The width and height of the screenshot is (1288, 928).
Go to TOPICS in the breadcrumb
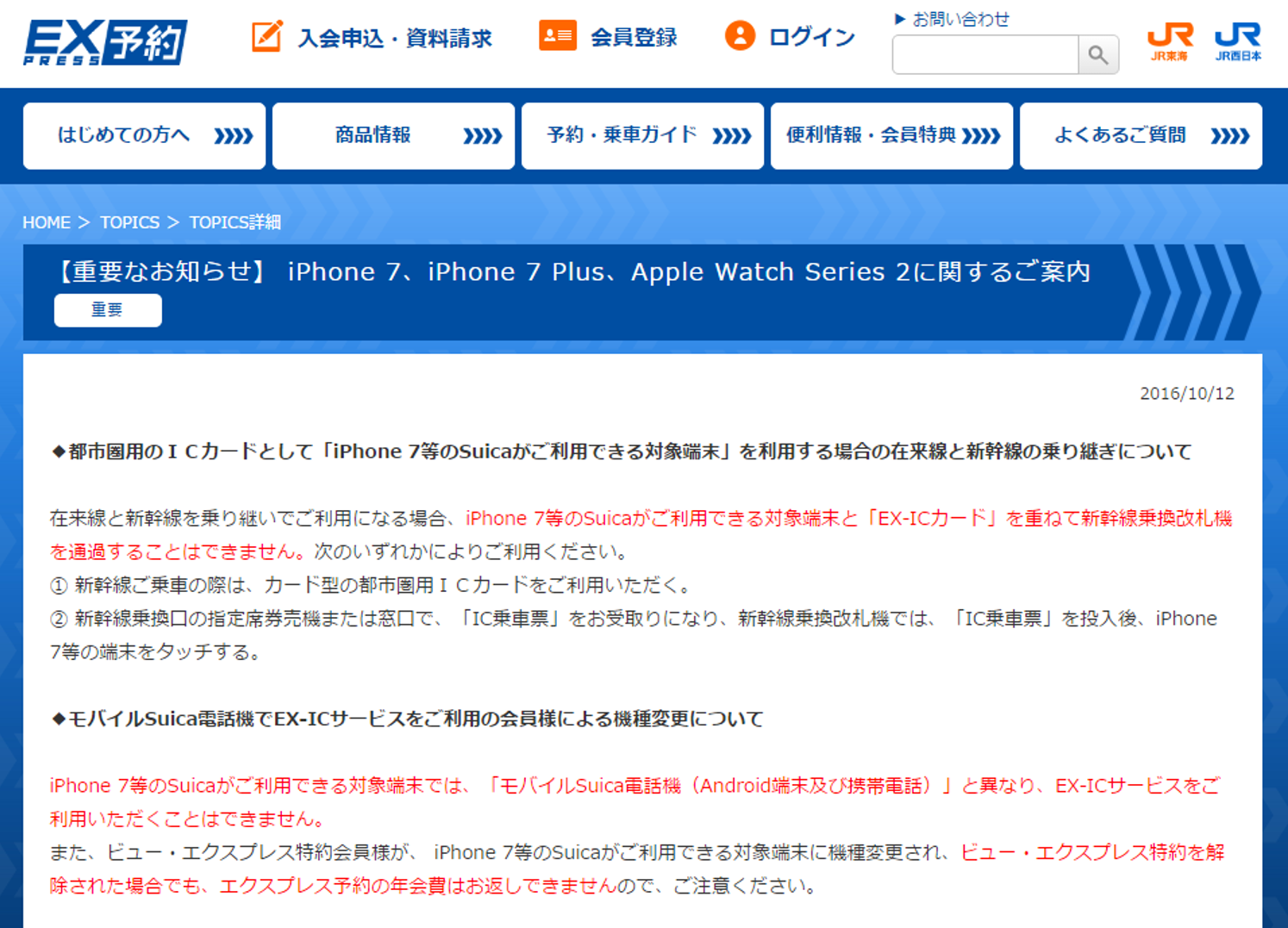tap(129, 222)
